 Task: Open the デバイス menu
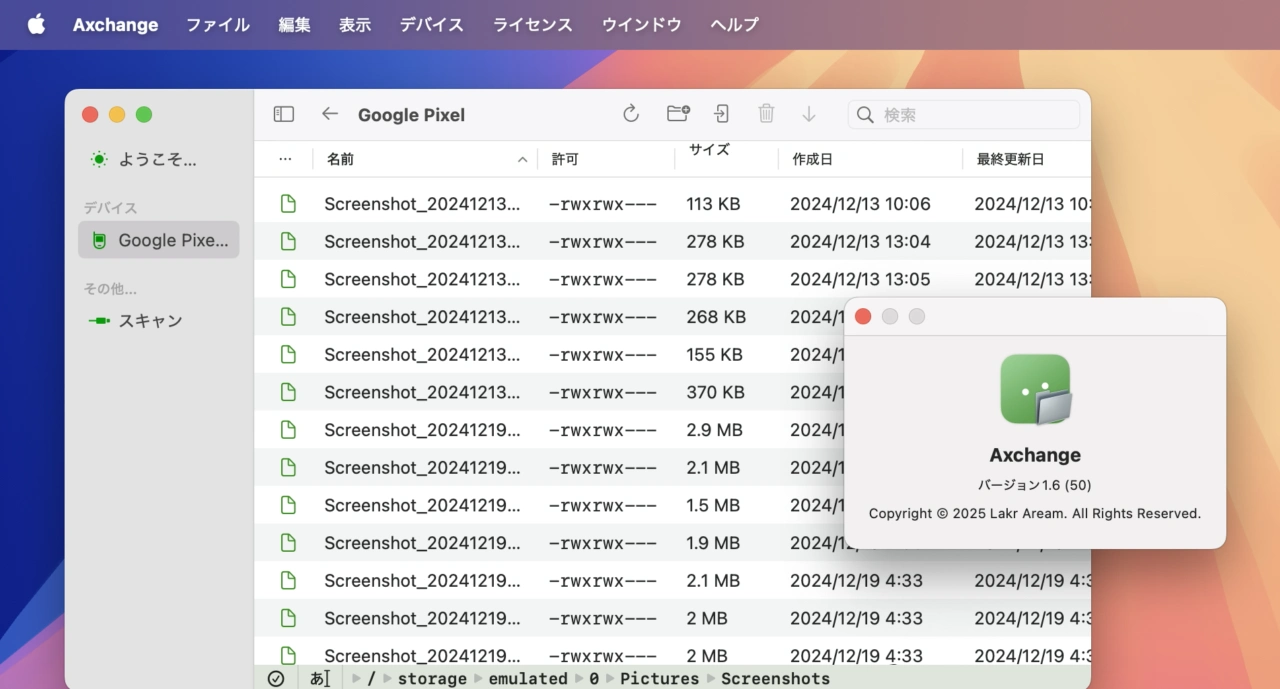pos(432,25)
